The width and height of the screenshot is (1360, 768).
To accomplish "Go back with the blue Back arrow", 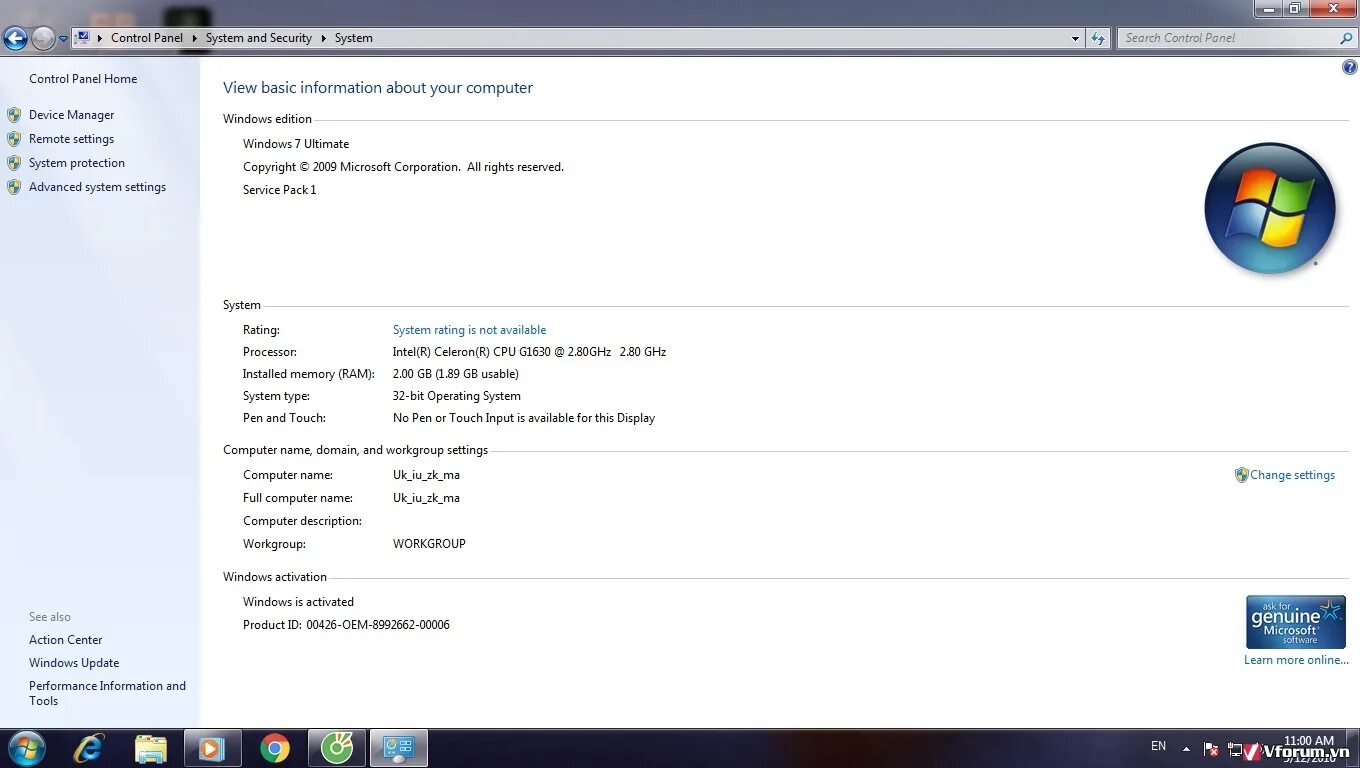I will pos(15,38).
